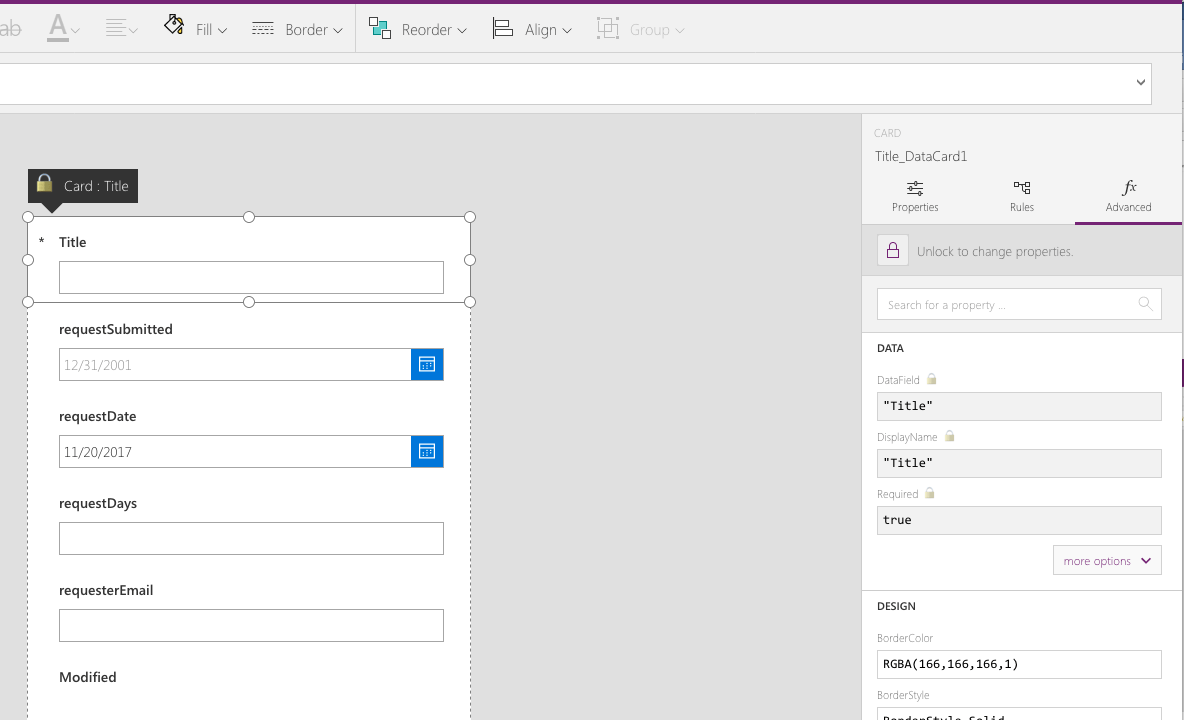This screenshot has height=720, width=1184.
Task: Click the Align icon in the toolbar
Action: pyautogui.click(x=502, y=28)
